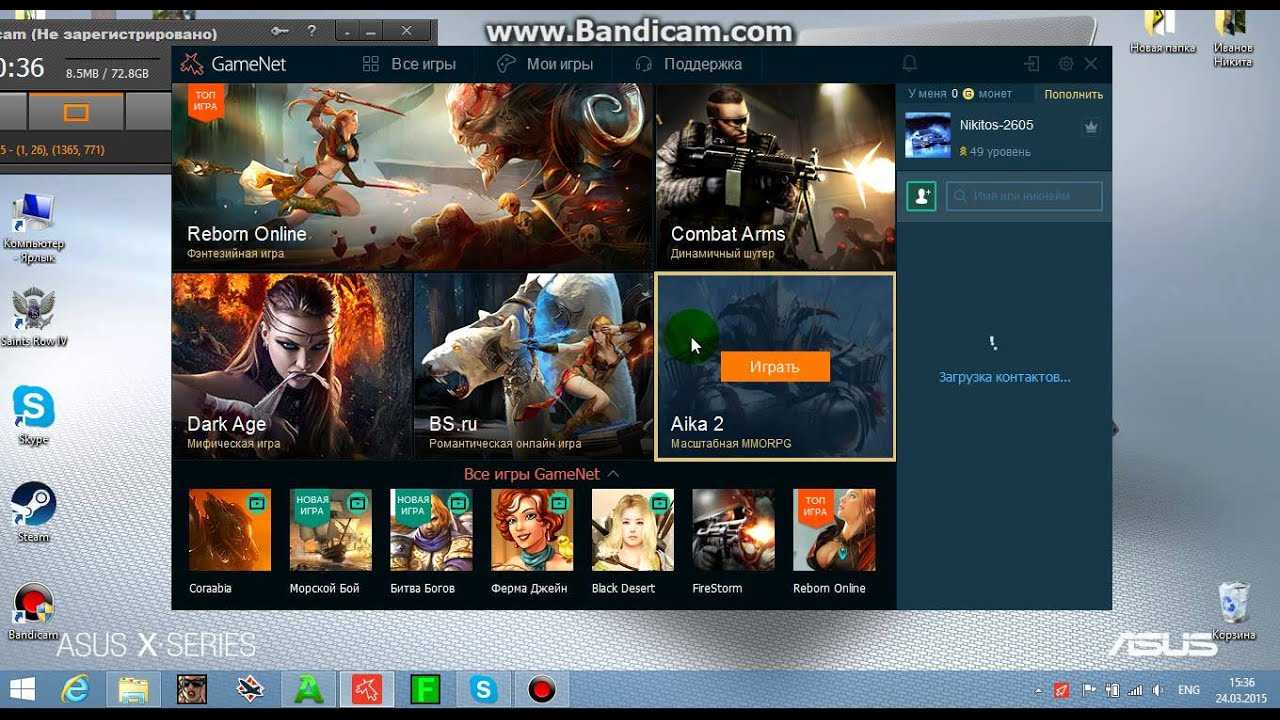Open the Combat Arms banner
This screenshot has width=1280, height=720.
pos(775,177)
